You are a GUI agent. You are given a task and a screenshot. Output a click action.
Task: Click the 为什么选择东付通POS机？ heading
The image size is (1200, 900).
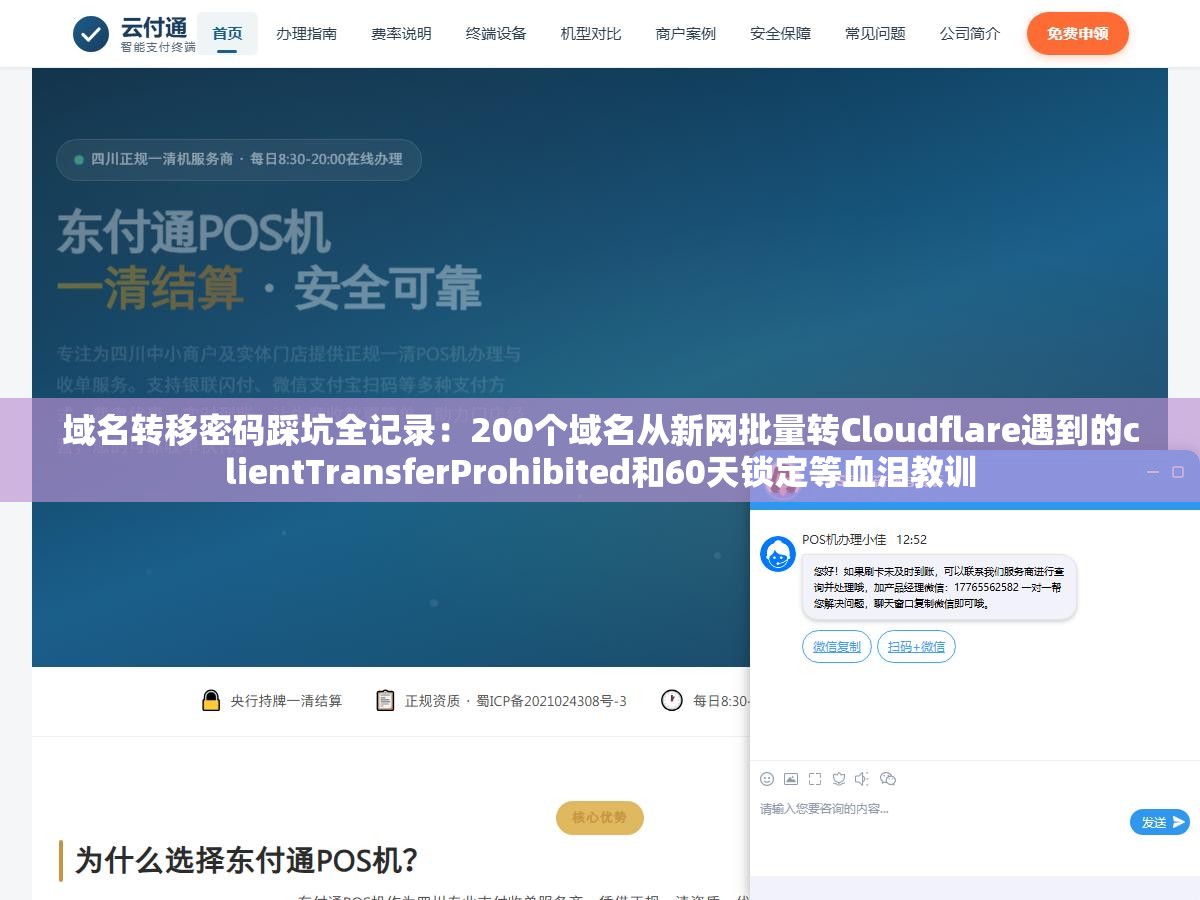point(247,860)
